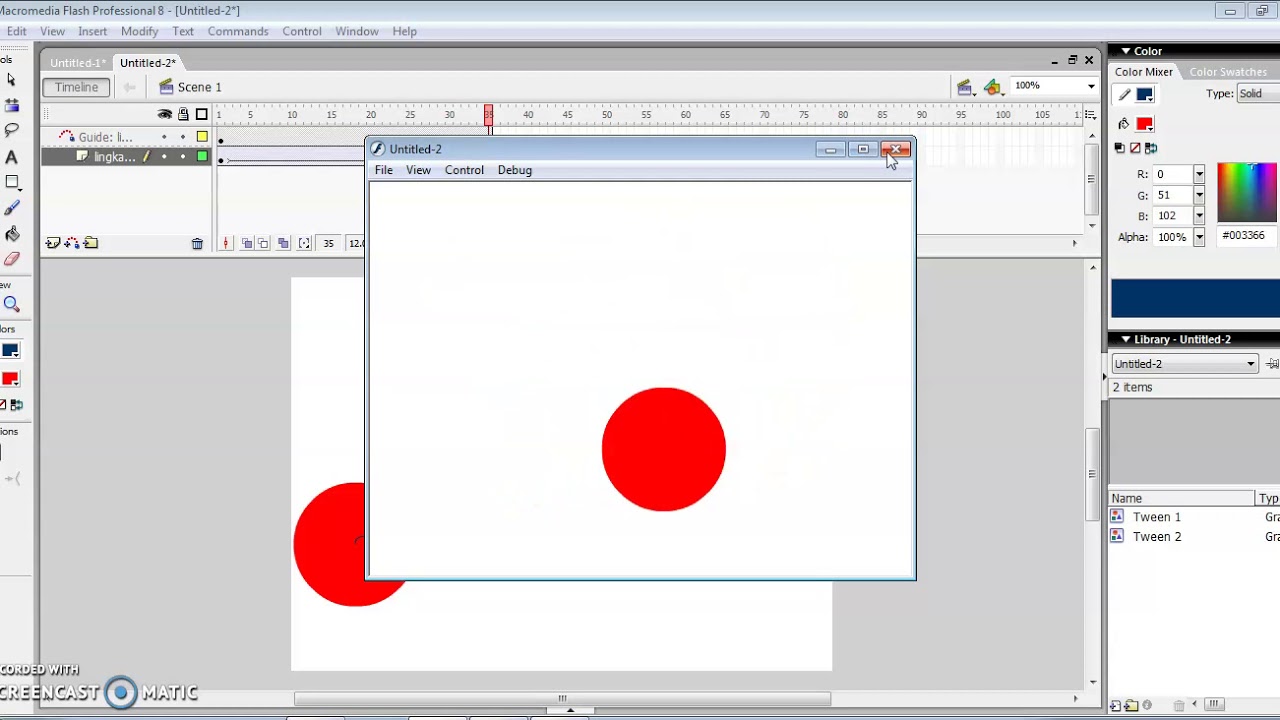
Task: Toggle visibility dot of Guide layer
Action: click(165, 137)
